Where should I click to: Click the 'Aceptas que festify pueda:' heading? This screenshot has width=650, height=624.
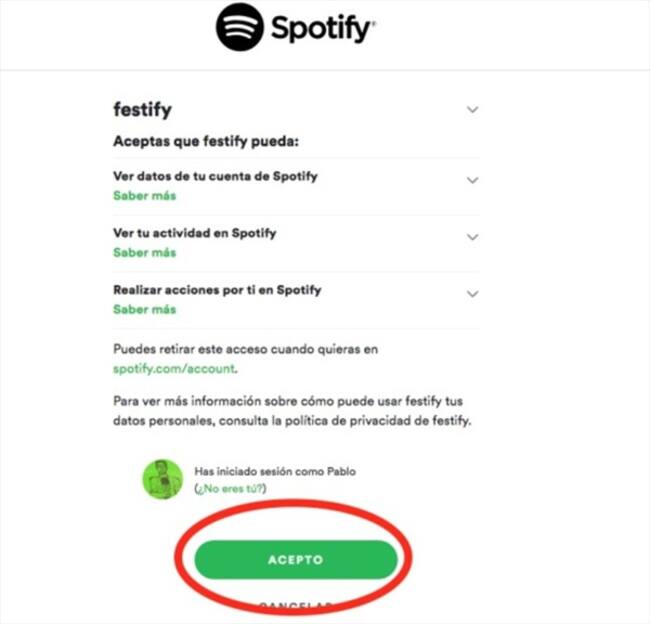pos(207,141)
